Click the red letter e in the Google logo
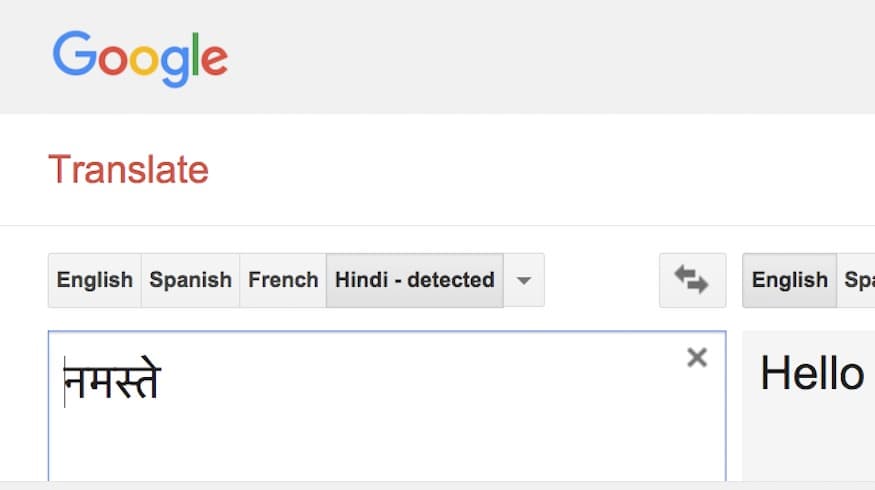The height and width of the screenshot is (490, 875). coord(214,60)
